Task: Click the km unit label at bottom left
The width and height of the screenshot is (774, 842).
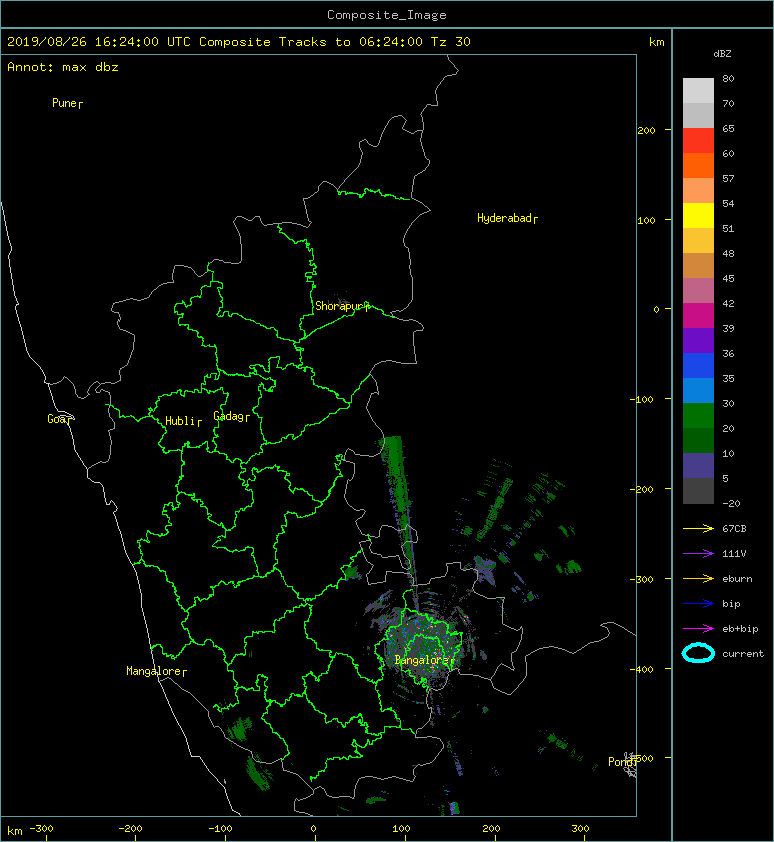Action: click(15, 831)
